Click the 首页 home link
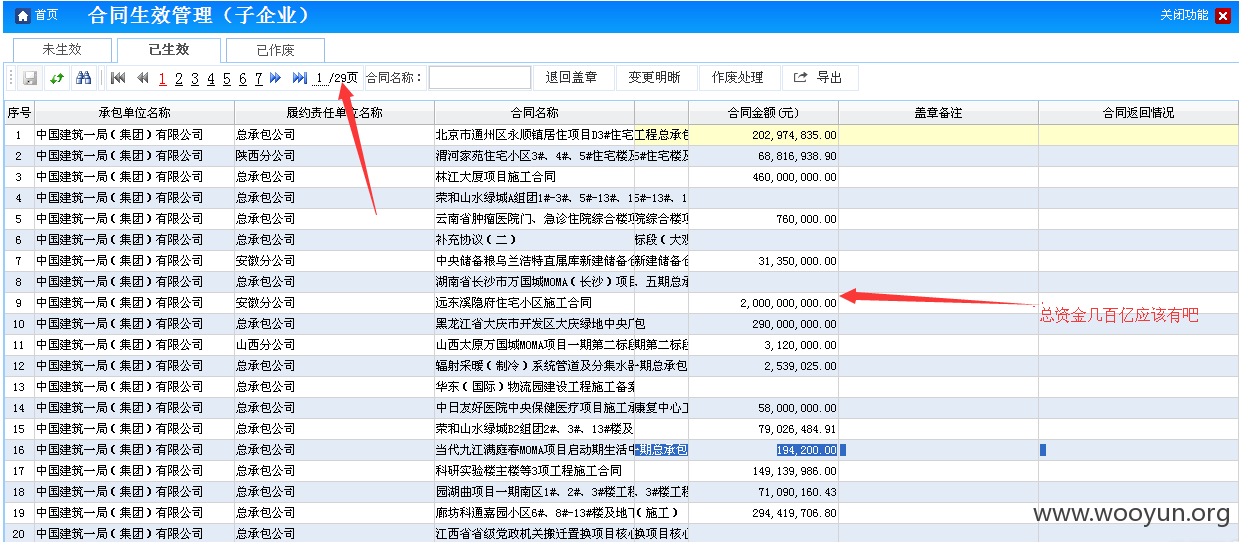 click(x=46, y=15)
